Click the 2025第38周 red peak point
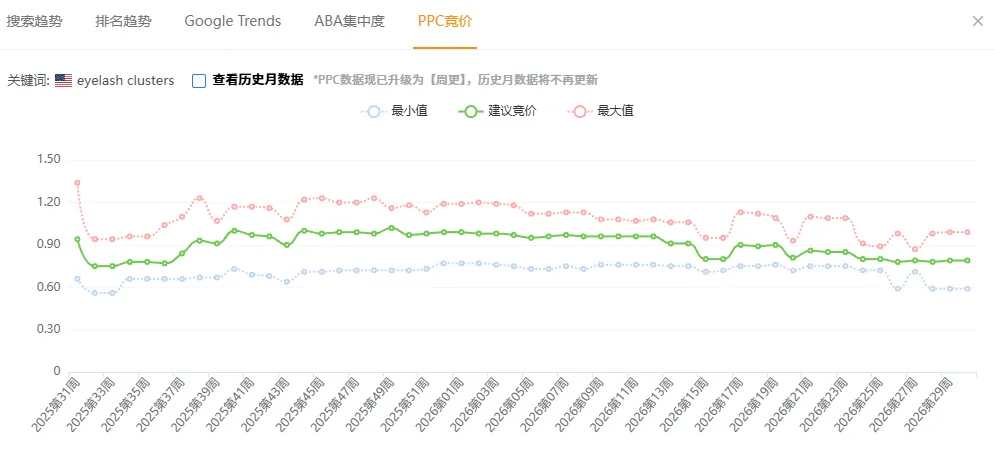The image size is (994, 459). [x=199, y=198]
